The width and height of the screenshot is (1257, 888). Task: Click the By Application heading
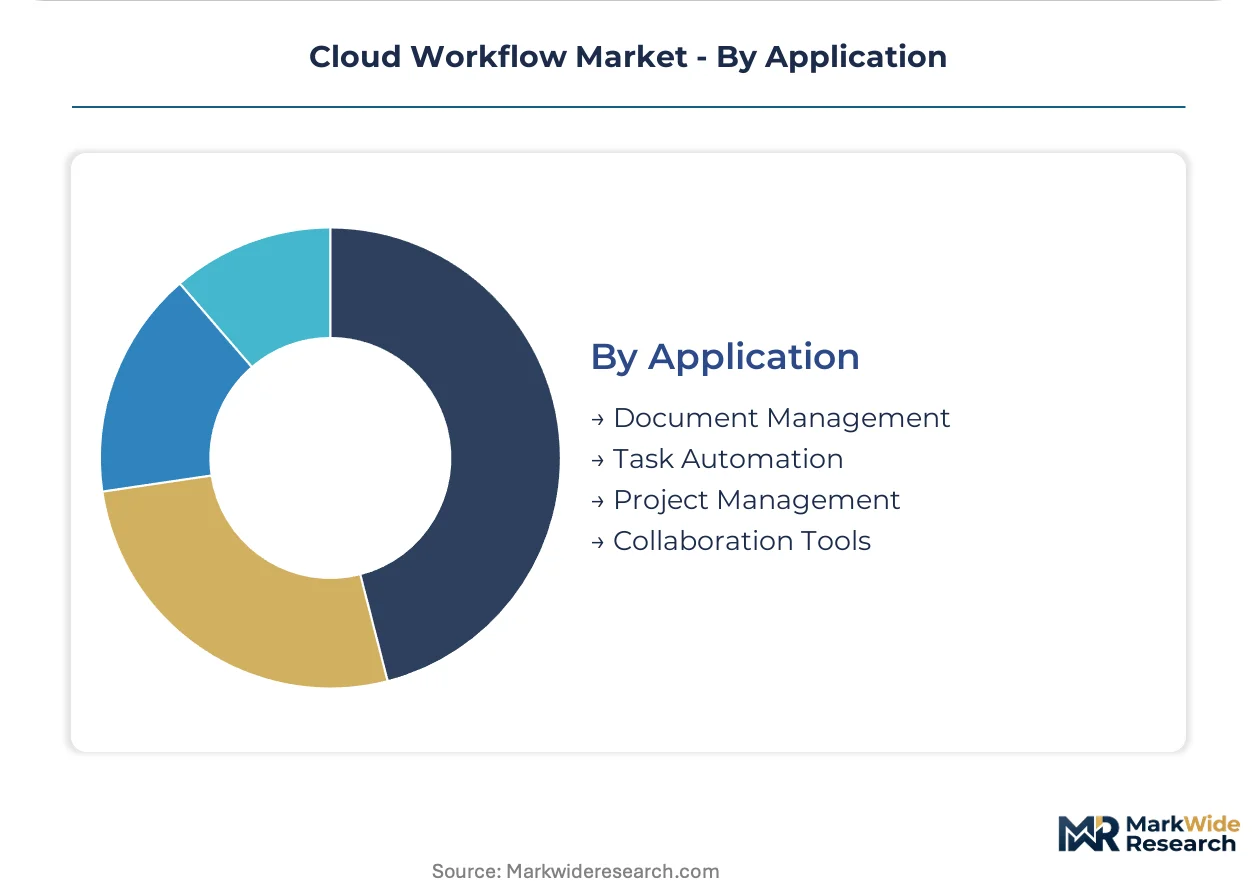(725, 357)
